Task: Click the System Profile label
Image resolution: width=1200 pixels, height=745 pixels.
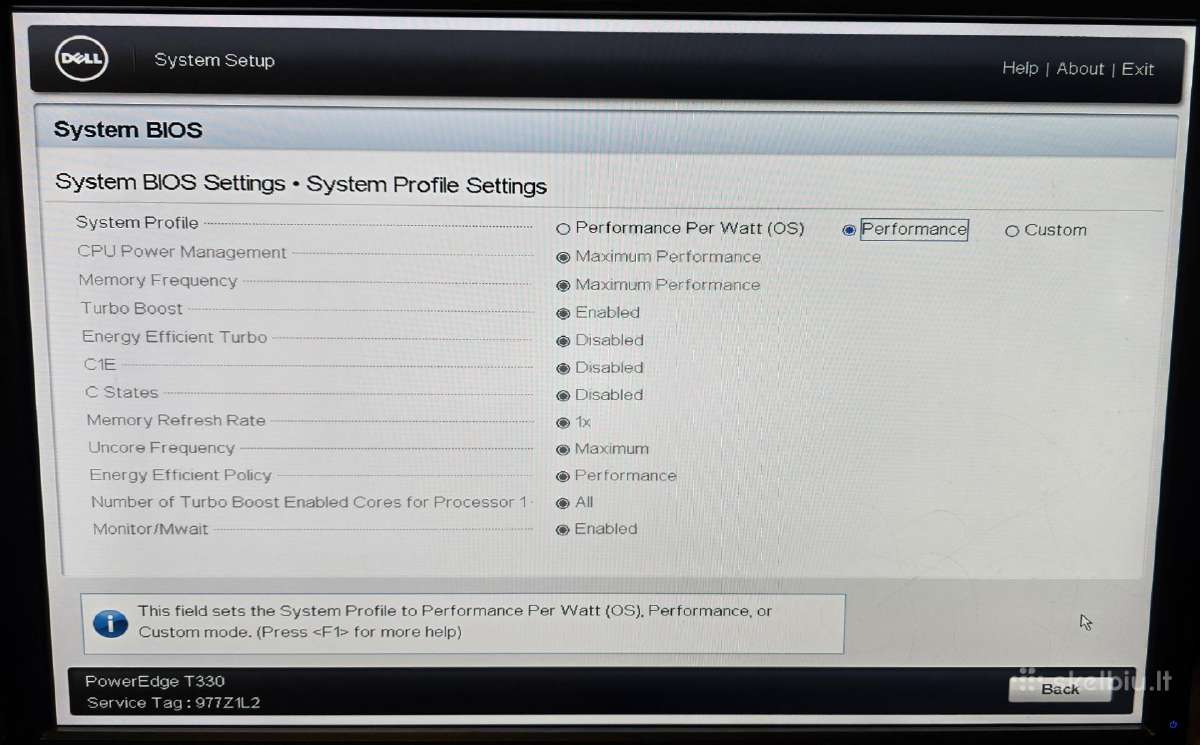Action: [x=137, y=223]
